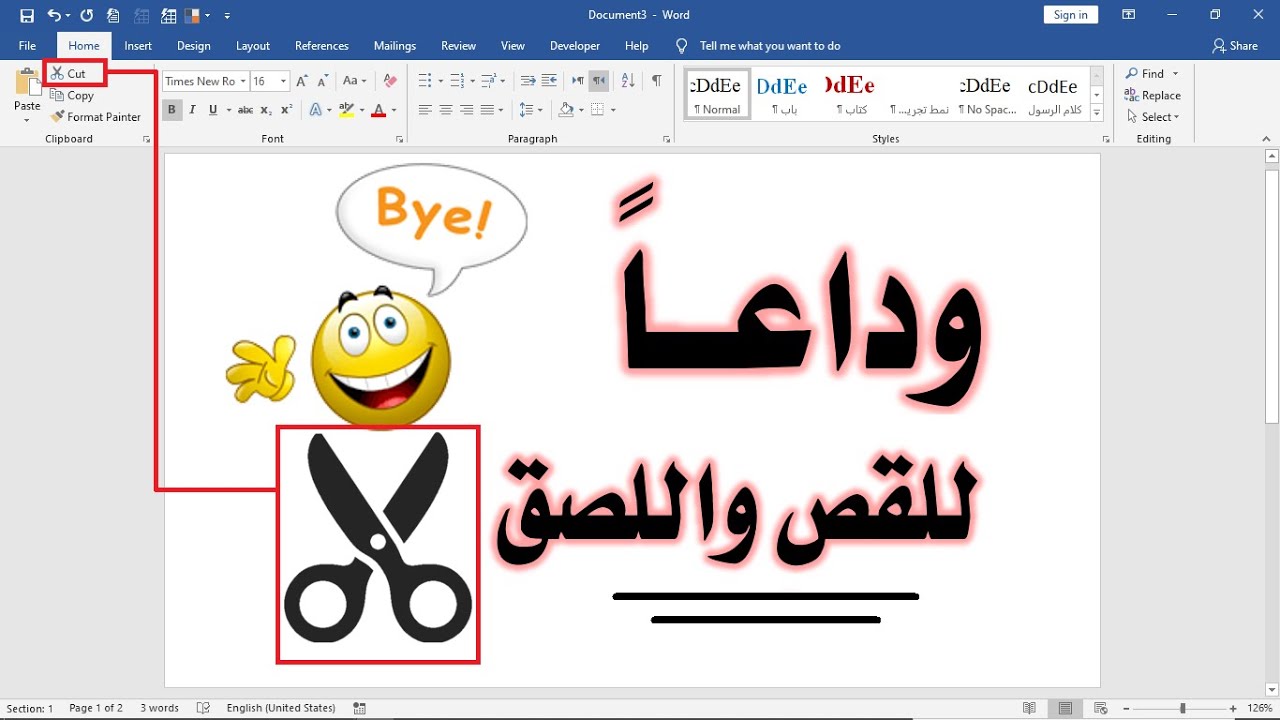Click the zoom slider handle in status bar

(1182, 708)
